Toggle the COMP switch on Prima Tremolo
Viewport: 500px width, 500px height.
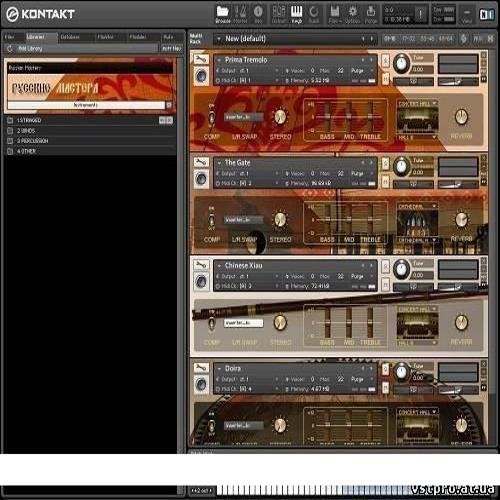(x=211, y=117)
